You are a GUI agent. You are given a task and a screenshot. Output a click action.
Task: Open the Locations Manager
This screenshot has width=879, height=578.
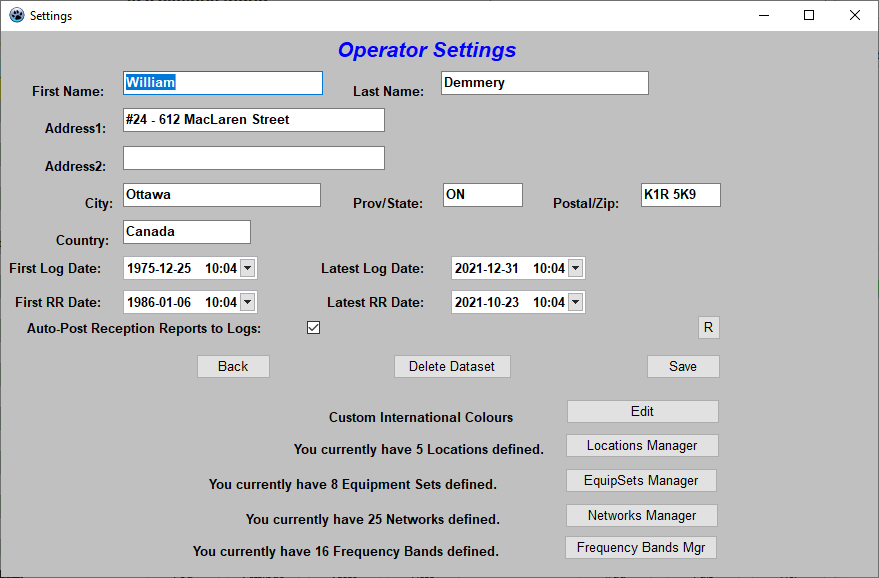tap(642, 446)
